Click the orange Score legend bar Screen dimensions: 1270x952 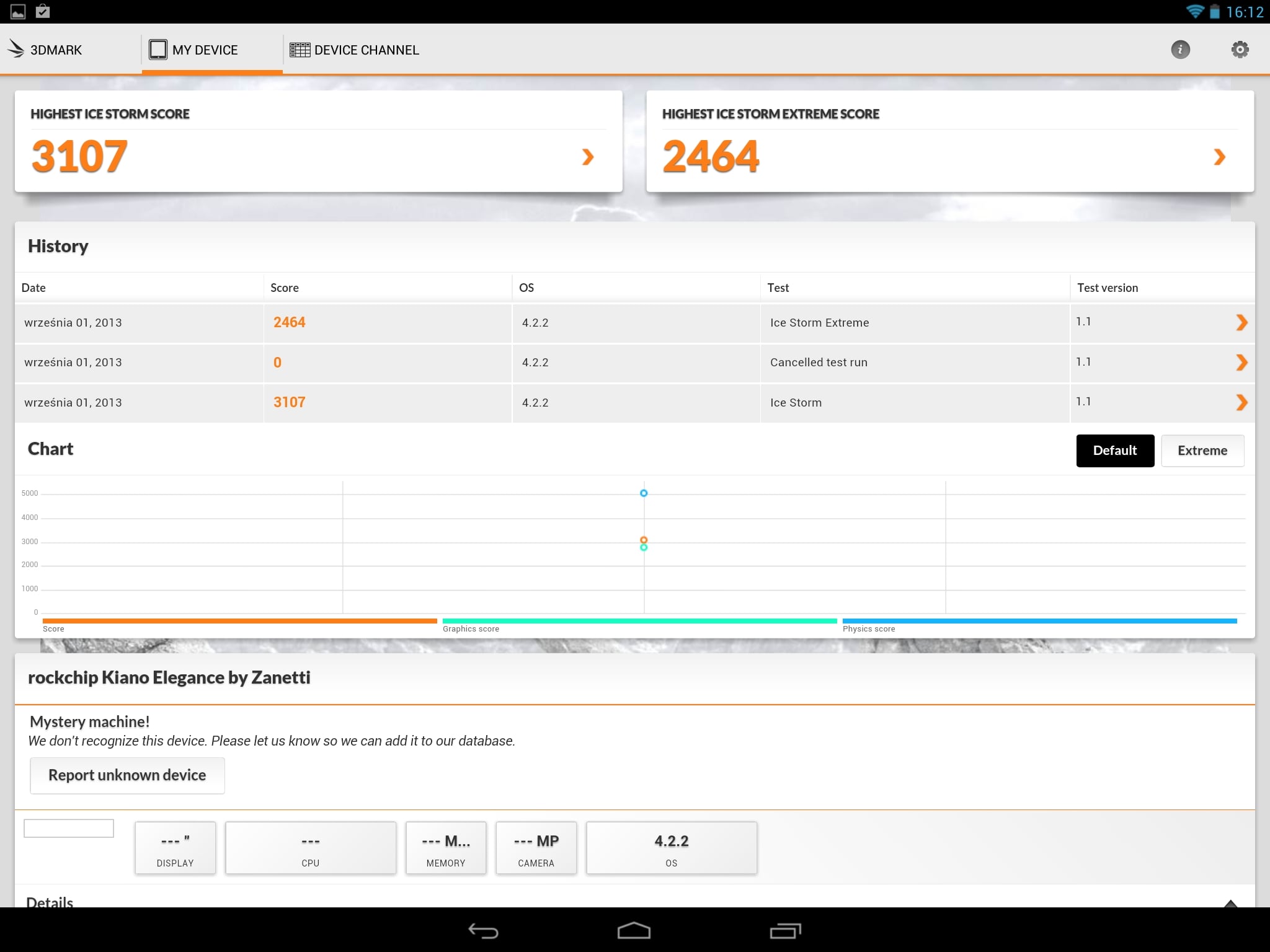coord(239,620)
